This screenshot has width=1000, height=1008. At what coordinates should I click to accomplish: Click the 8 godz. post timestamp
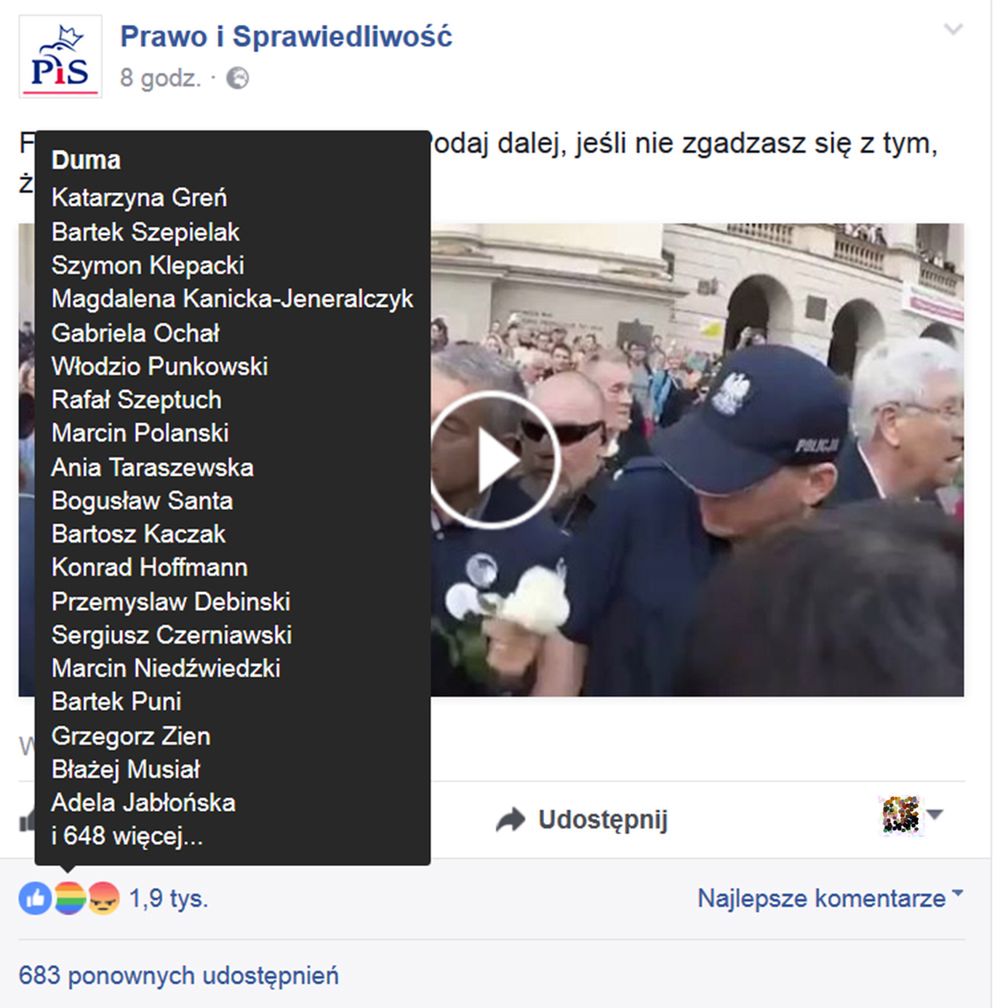pos(160,78)
